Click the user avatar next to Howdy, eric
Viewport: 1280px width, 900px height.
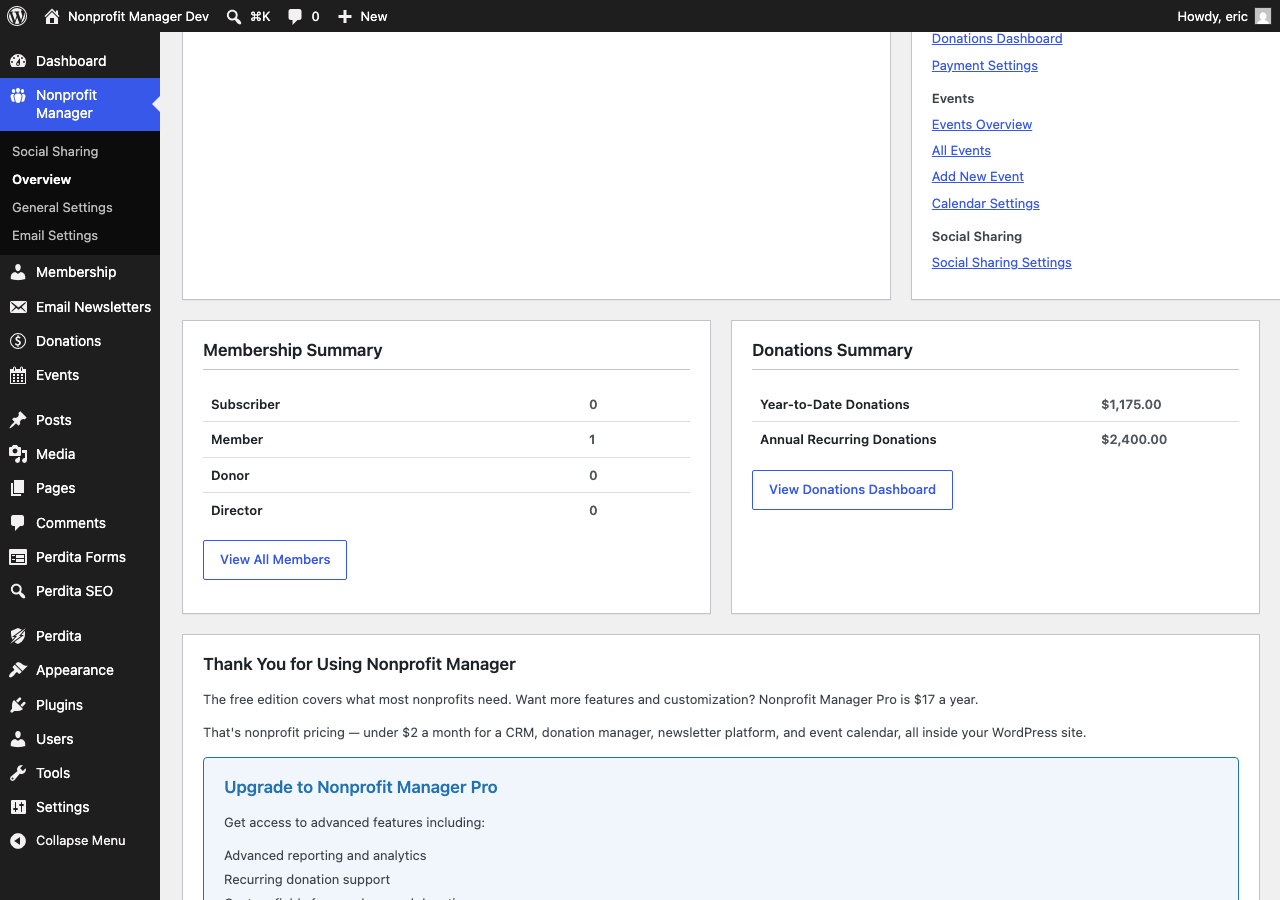[x=1263, y=16]
